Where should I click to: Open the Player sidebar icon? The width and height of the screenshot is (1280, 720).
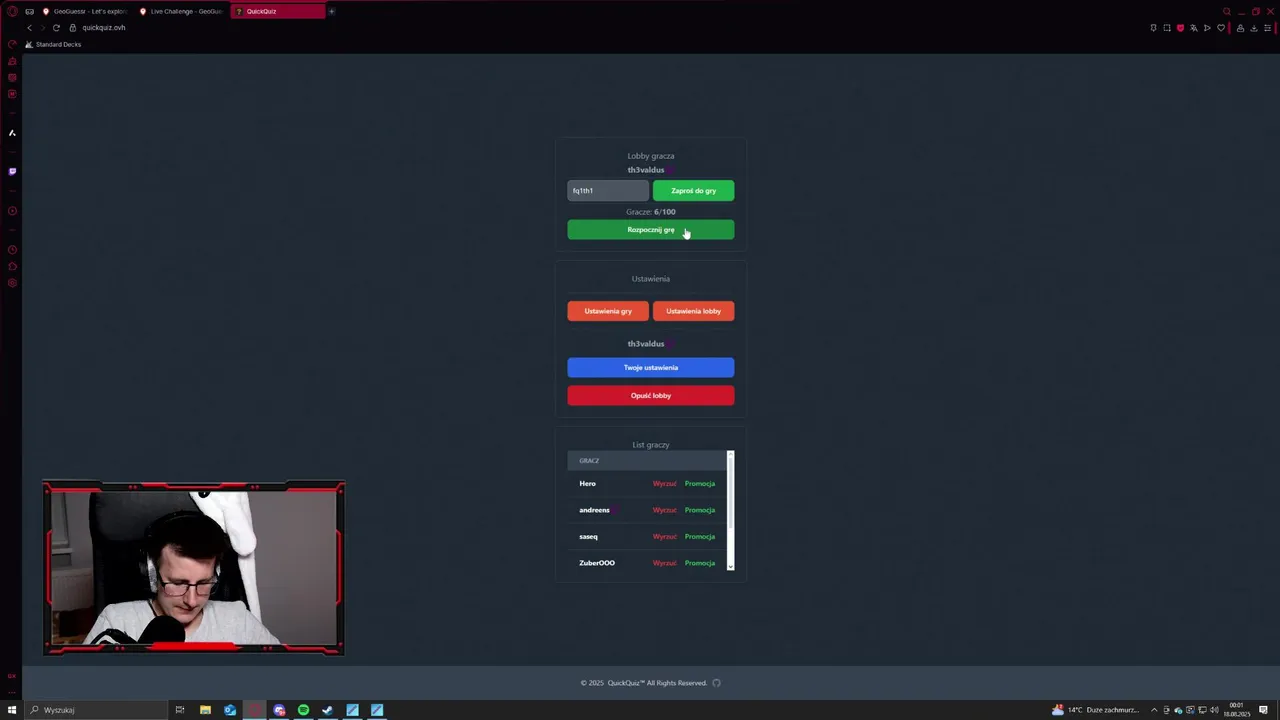[x=12, y=211]
